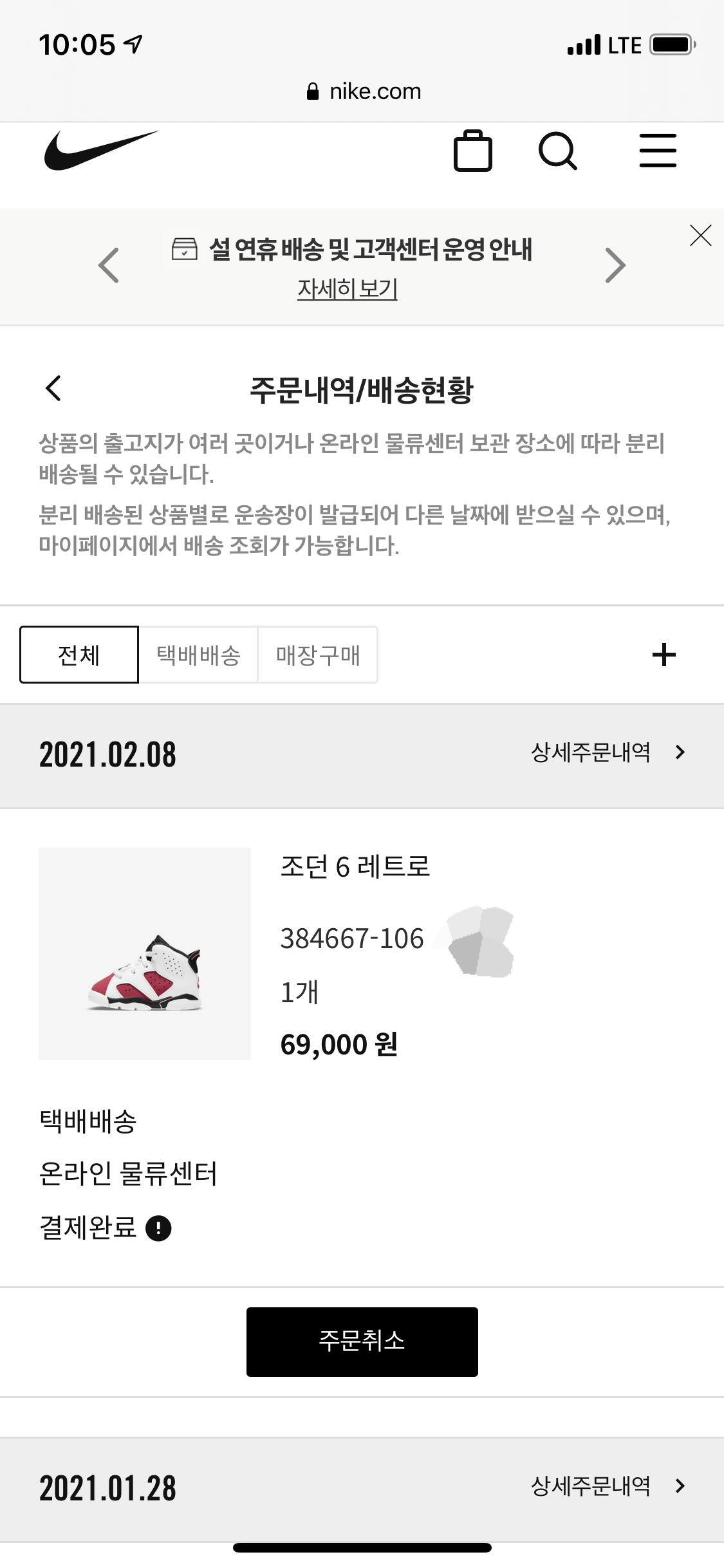Open 상세주문내역 for 2021.02.08 order
Screen dimensions: 724x1568
(x=608, y=752)
